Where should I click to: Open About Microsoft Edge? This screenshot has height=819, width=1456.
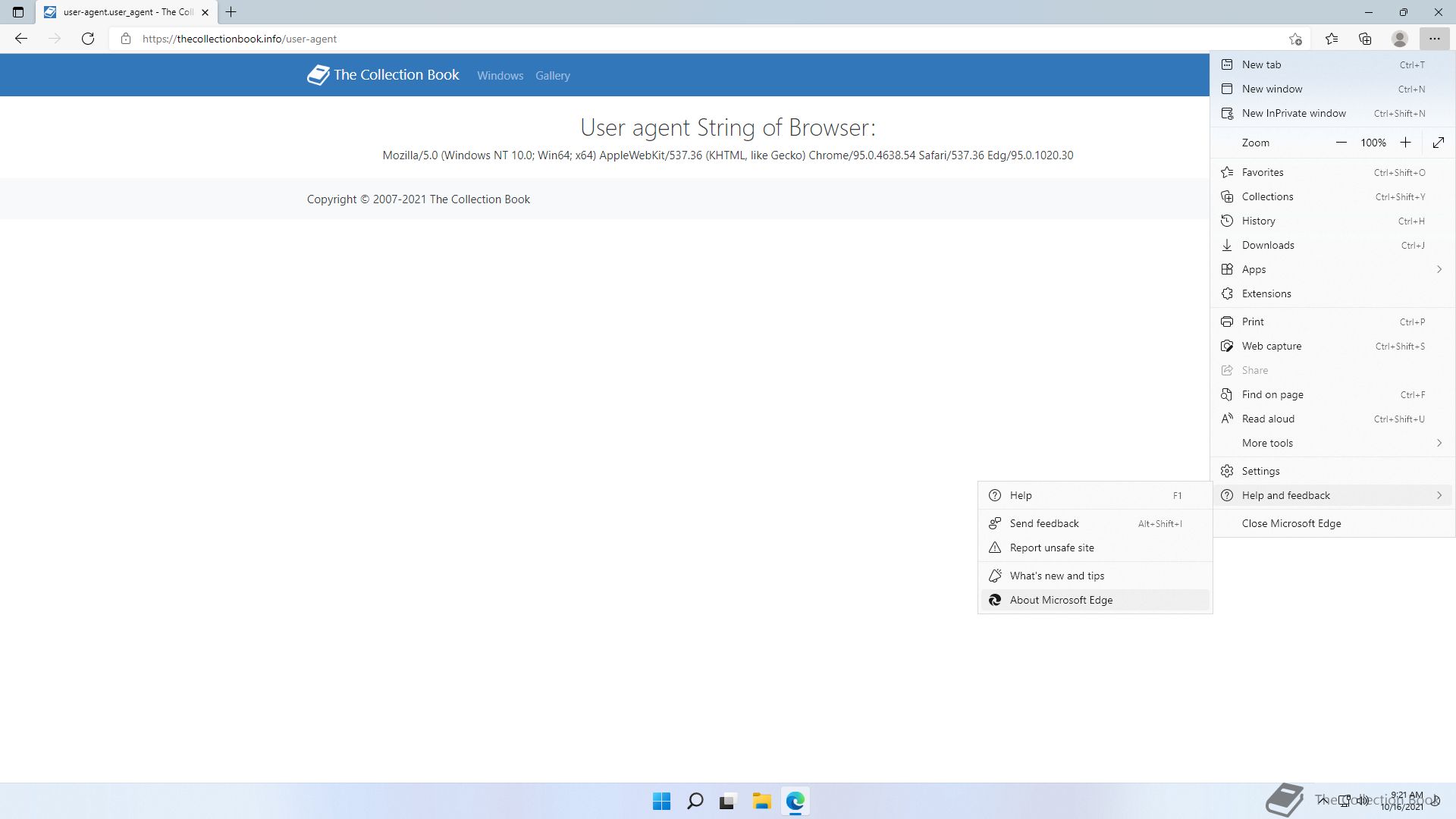1095,600
